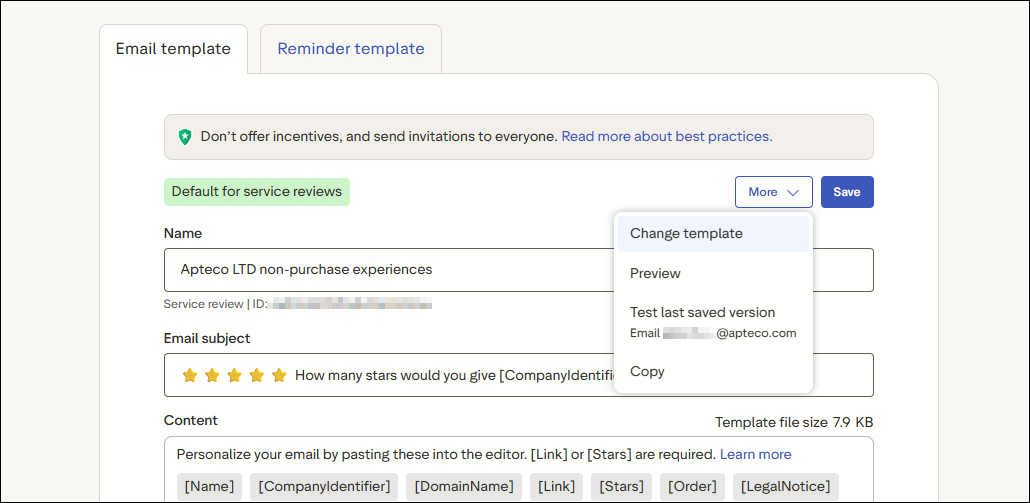The height and width of the screenshot is (503, 1030).
Task: Expand the More dropdown button
Action: click(x=774, y=192)
